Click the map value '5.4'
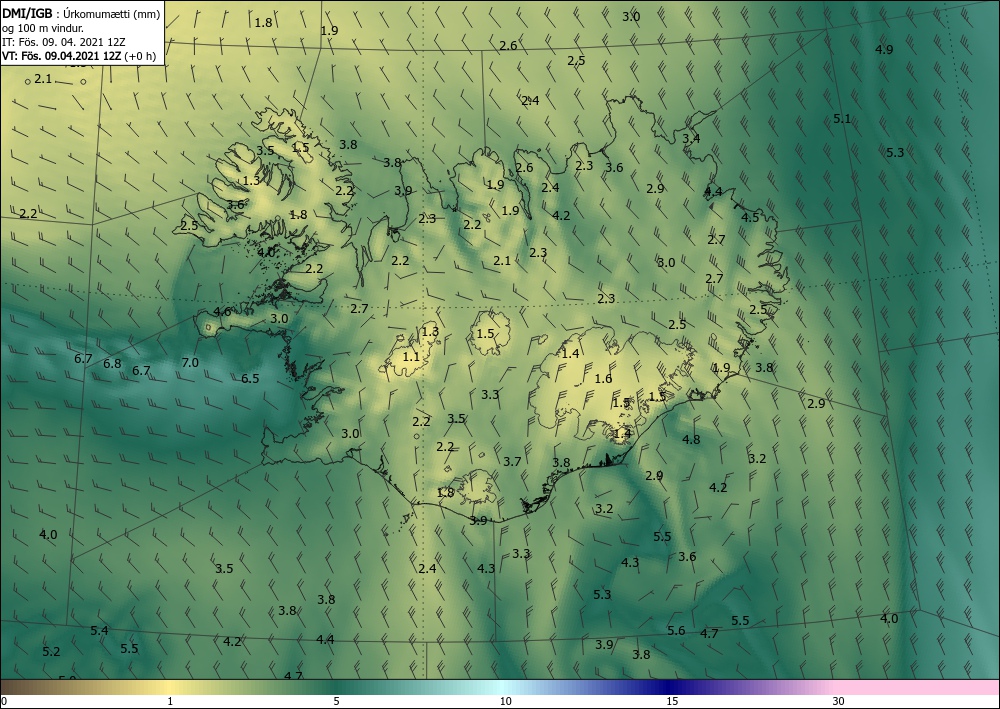Image resolution: width=1000 pixels, height=709 pixels. 99,631
